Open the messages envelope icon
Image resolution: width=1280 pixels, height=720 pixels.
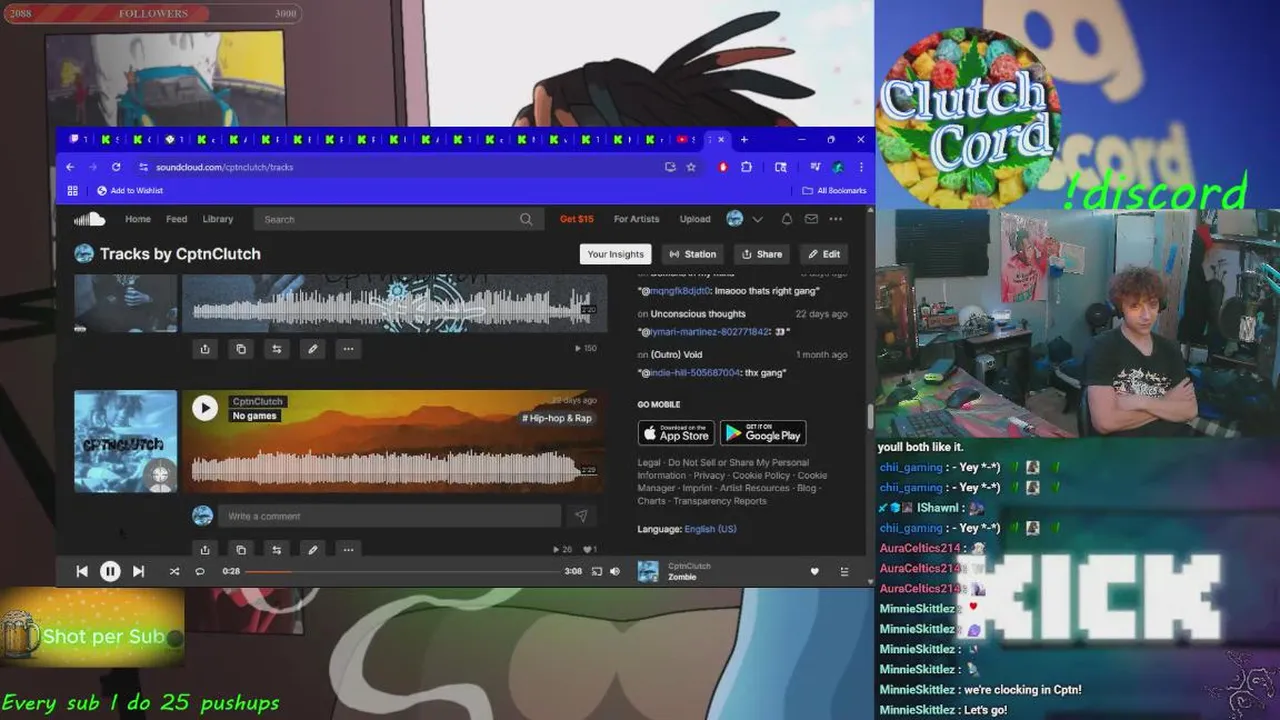point(811,219)
